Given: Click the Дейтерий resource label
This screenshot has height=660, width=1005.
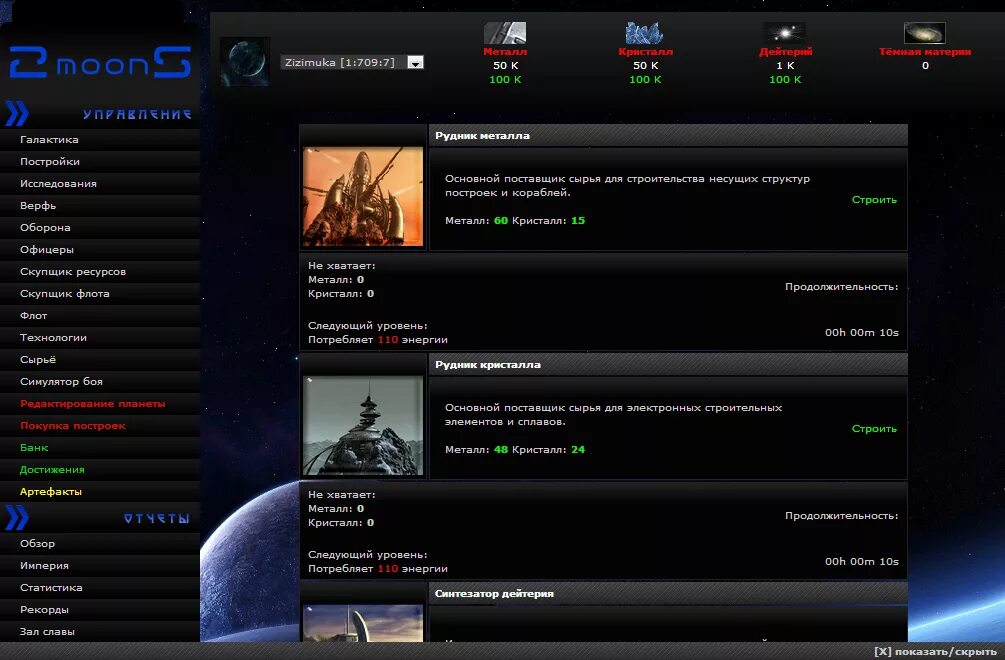Looking at the screenshot, I should tap(785, 51).
